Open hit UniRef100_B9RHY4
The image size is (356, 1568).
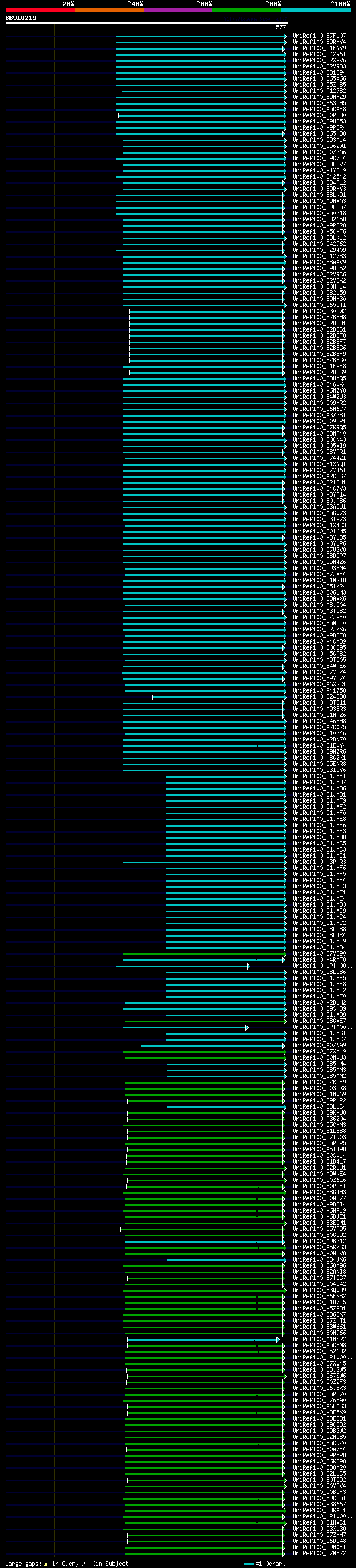tap(319, 42)
